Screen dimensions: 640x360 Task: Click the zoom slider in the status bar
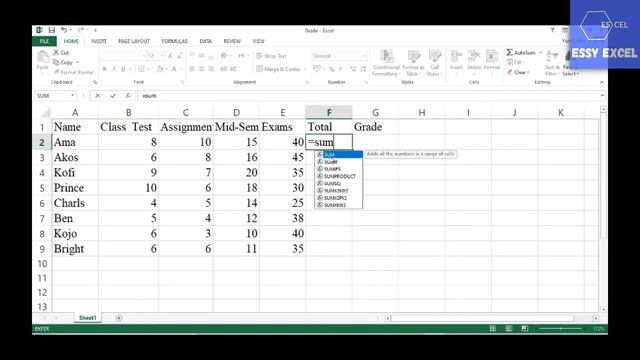(561, 329)
